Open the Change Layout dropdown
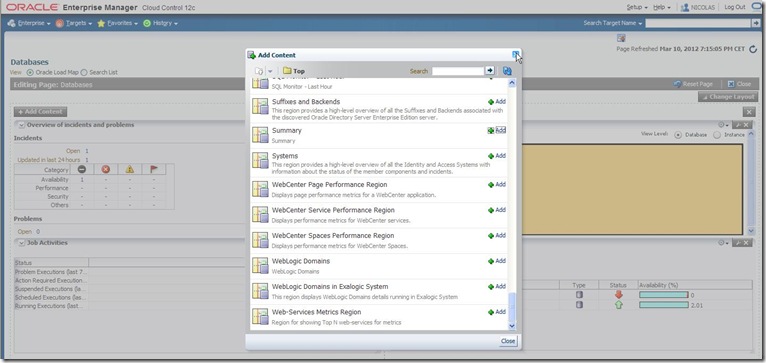Viewport: 766px width, 363px height. point(727,97)
